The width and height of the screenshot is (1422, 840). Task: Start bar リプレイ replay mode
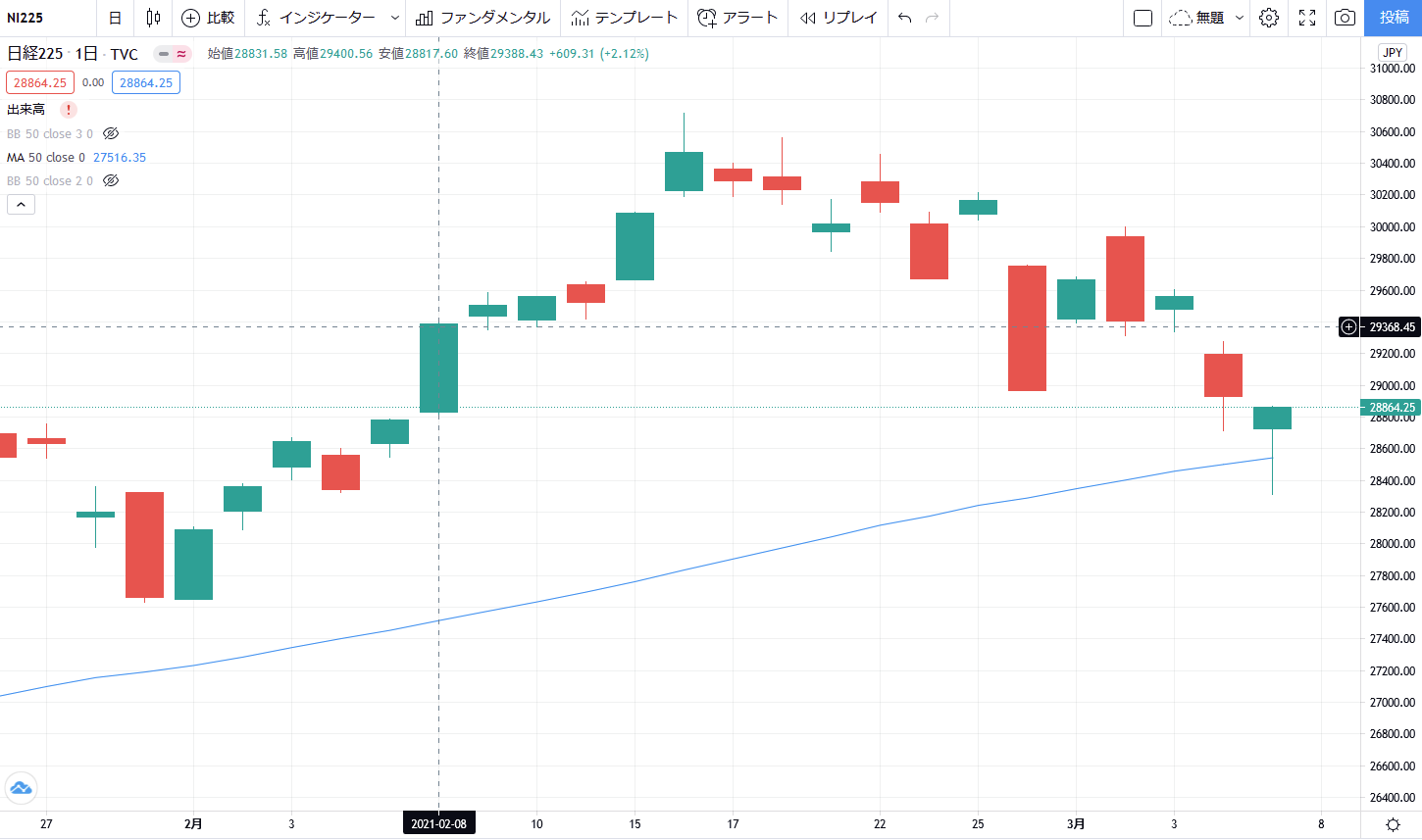tap(838, 18)
